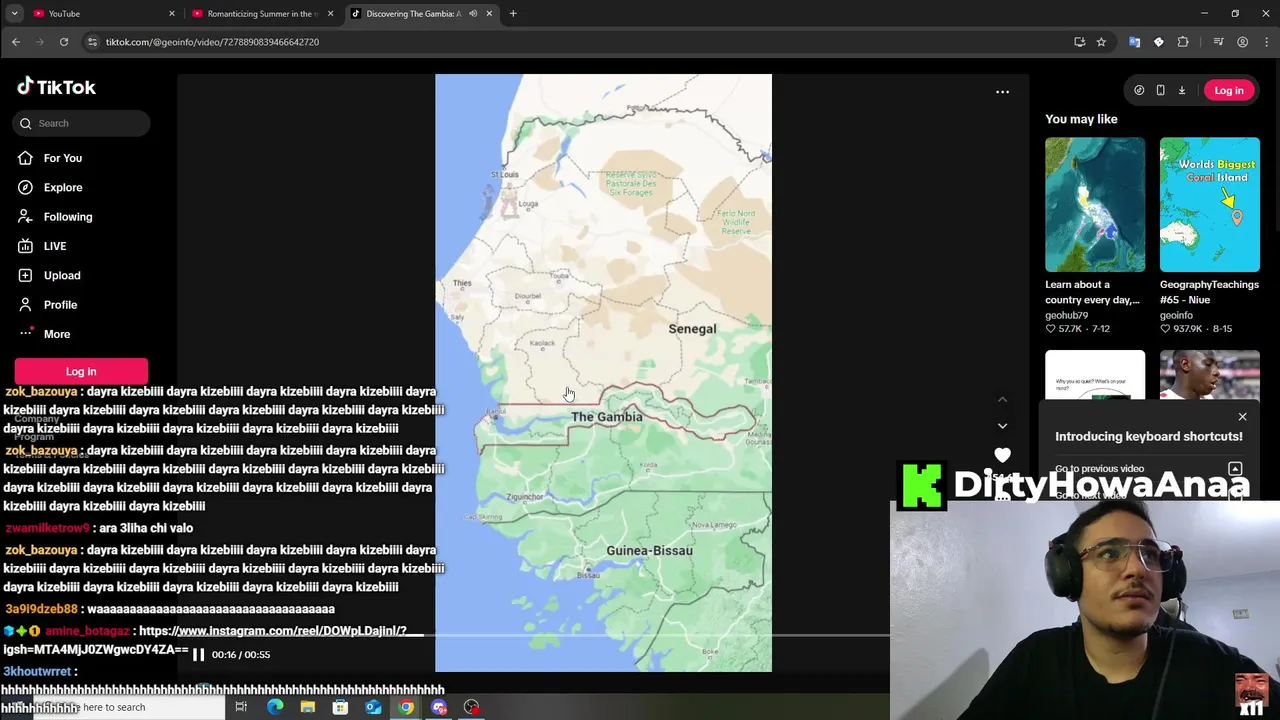Open the soccer player video thumbnail
Image resolution: width=1280 pixels, height=720 pixels.
point(1209,375)
